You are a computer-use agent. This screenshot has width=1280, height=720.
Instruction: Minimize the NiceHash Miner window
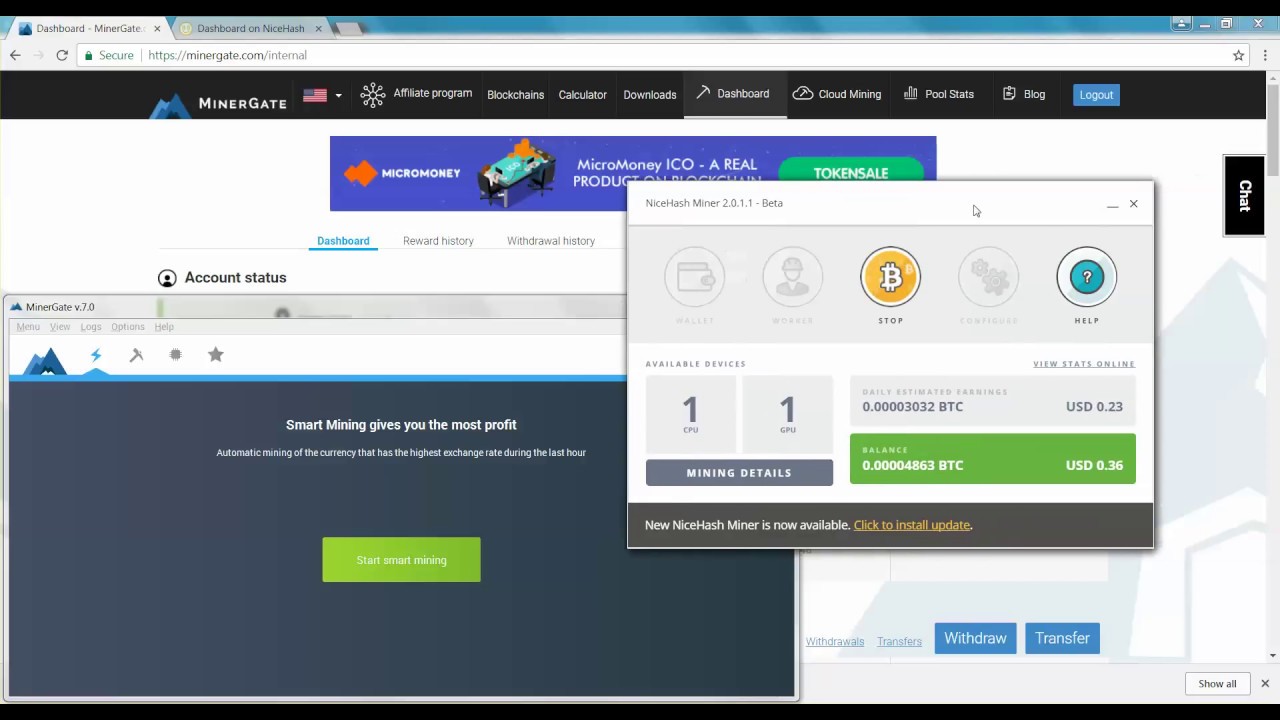(x=1112, y=204)
